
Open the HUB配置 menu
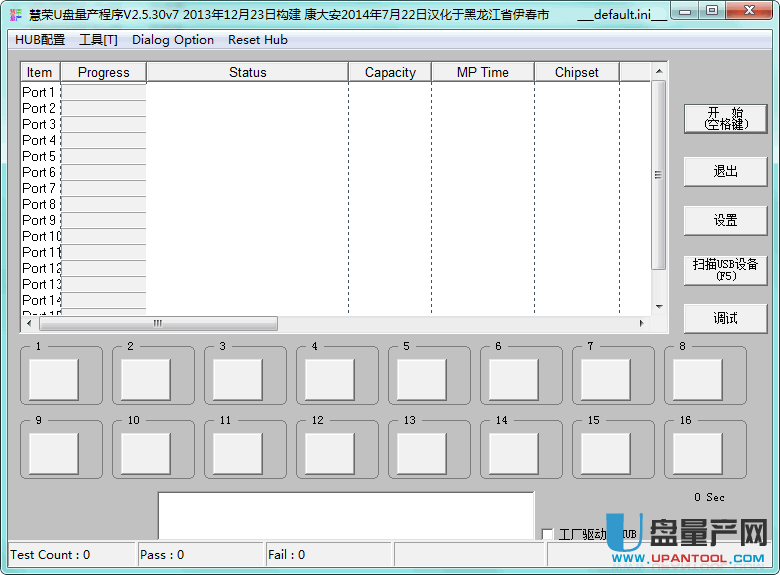tap(40, 40)
